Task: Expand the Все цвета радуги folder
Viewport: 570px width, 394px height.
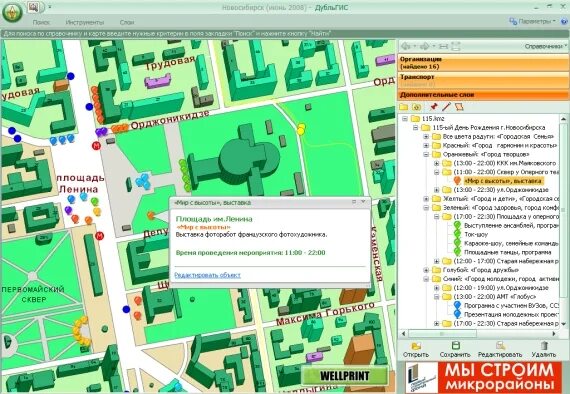Action: click(426, 137)
